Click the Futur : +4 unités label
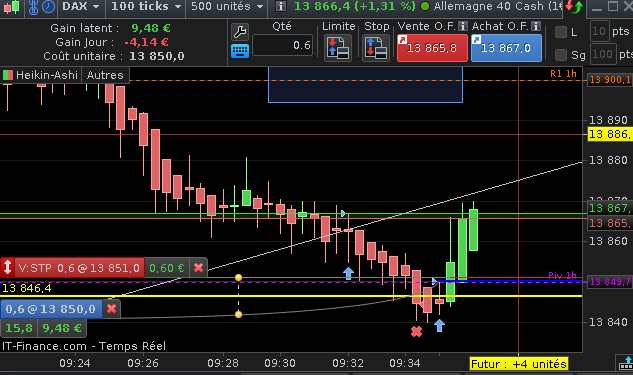The width and height of the screenshot is (633, 375). (519, 364)
